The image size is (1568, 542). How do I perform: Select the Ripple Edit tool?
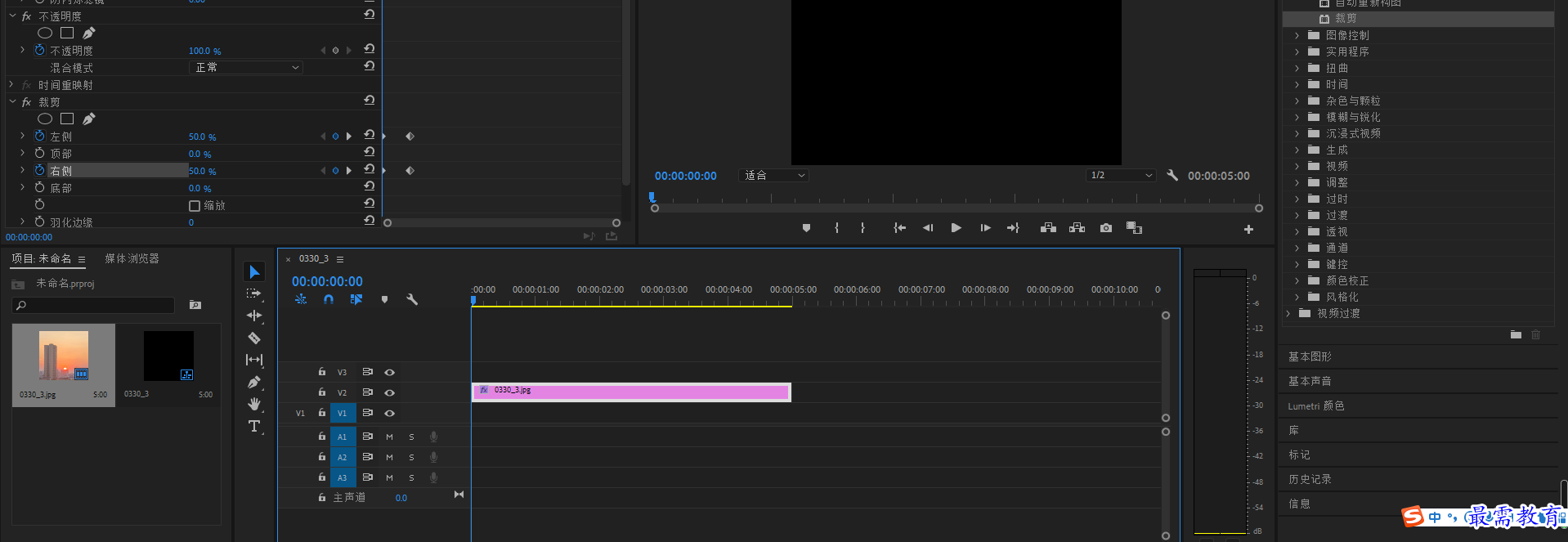click(x=254, y=316)
